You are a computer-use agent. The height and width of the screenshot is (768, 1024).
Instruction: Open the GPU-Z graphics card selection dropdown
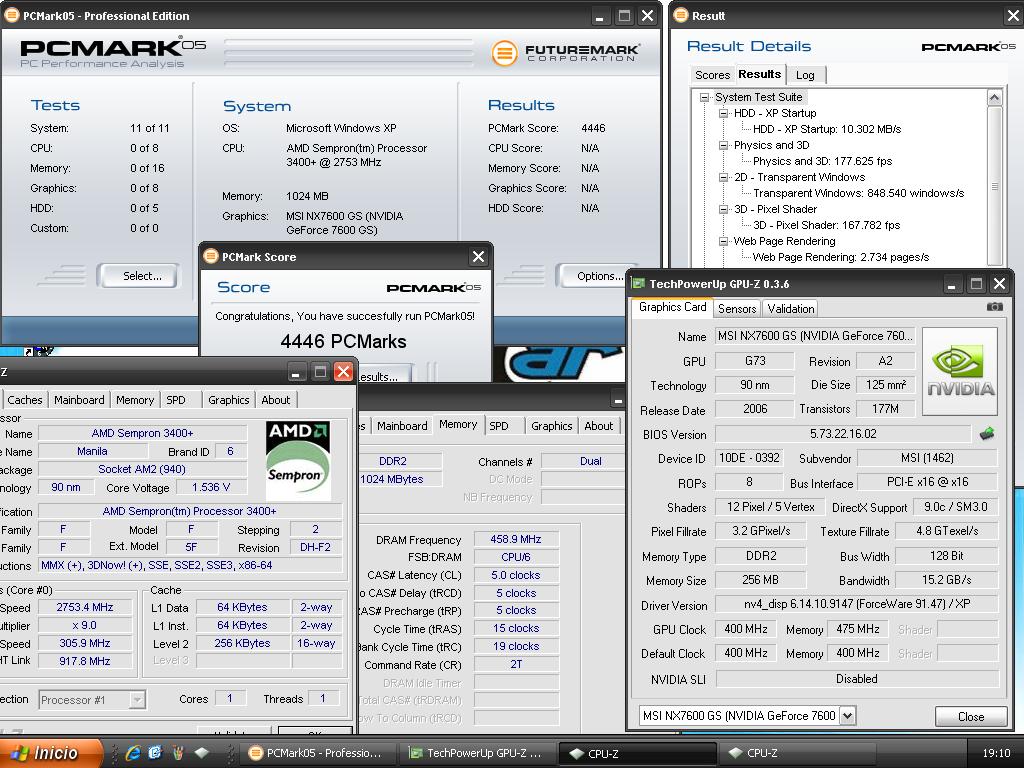tap(847, 716)
